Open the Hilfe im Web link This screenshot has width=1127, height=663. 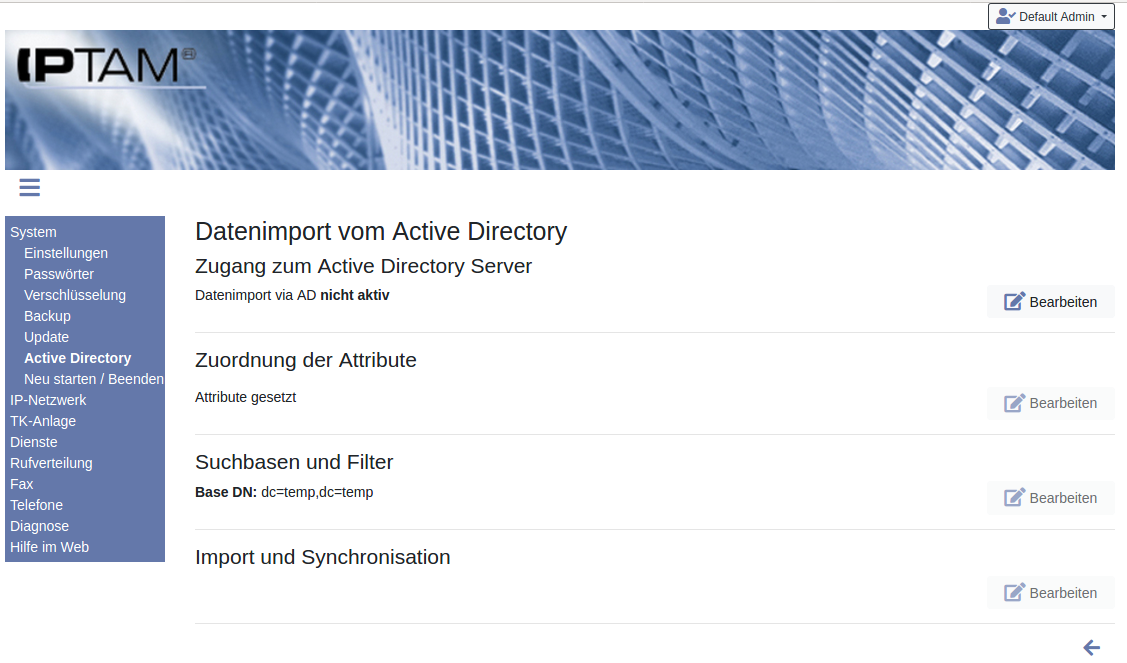[49, 547]
